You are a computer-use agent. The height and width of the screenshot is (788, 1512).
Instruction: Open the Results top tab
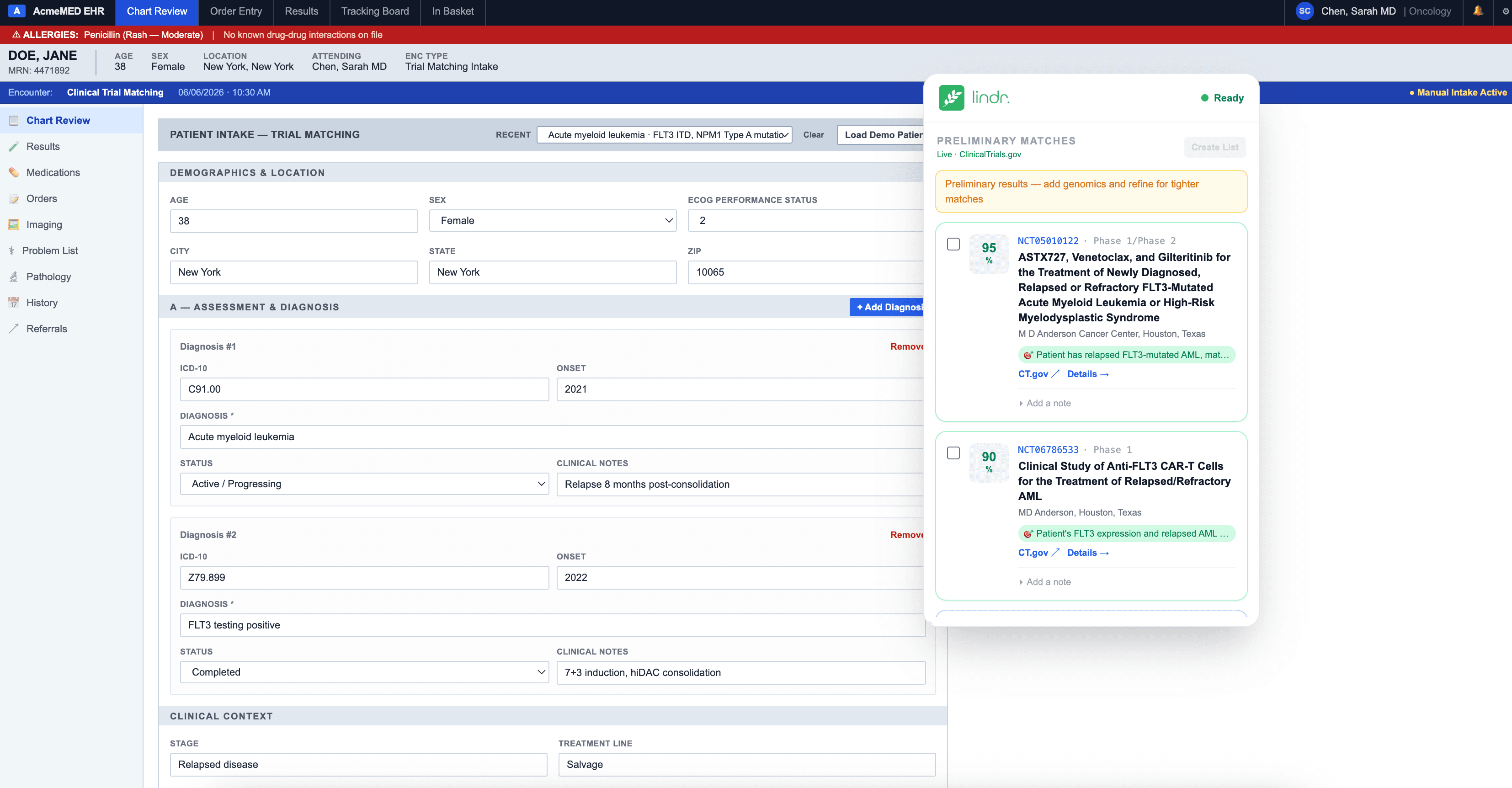pos(301,12)
